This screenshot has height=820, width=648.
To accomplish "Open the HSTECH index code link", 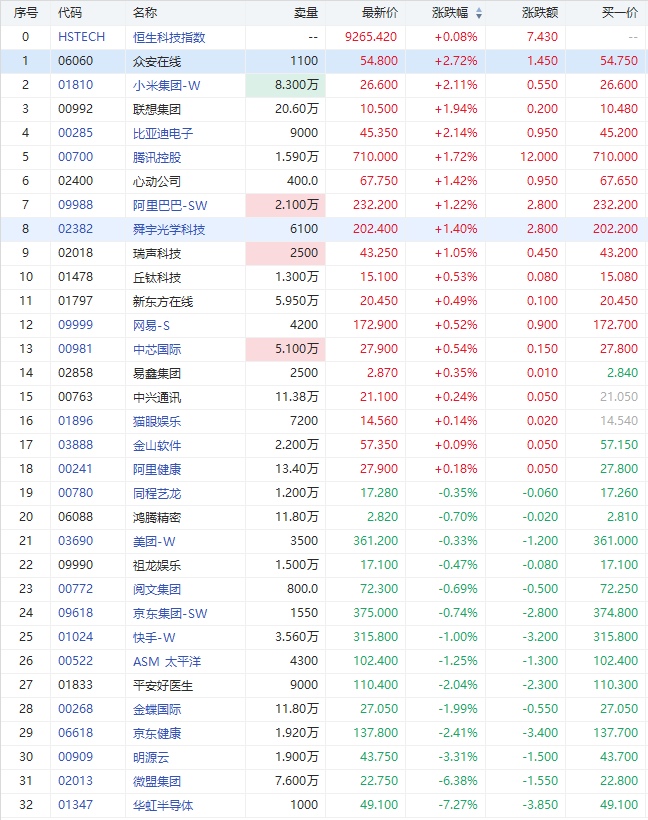I will pyautogui.click(x=82, y=37).
